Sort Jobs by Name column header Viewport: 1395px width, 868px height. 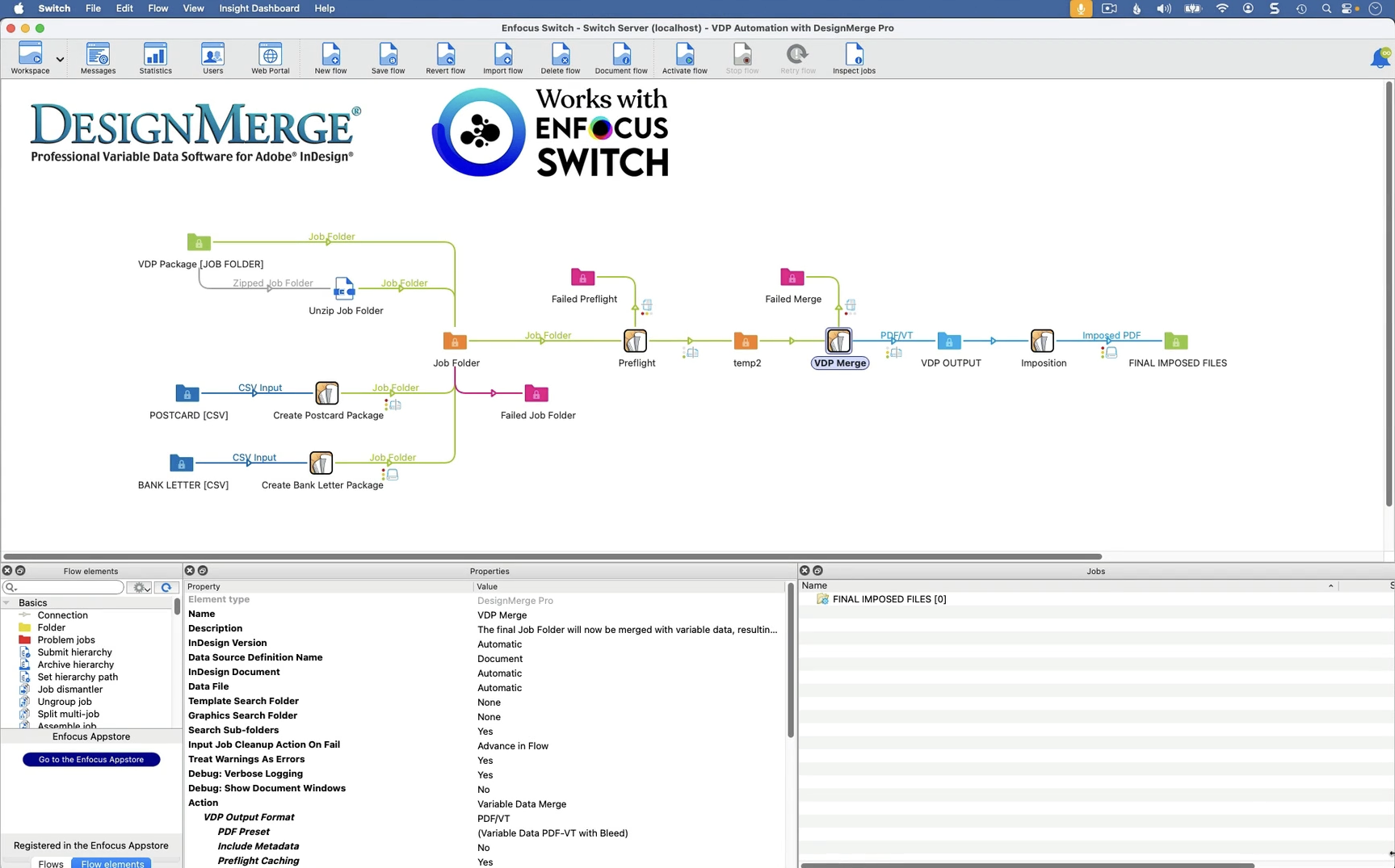pyautogui.click(x=1069, y=585)
